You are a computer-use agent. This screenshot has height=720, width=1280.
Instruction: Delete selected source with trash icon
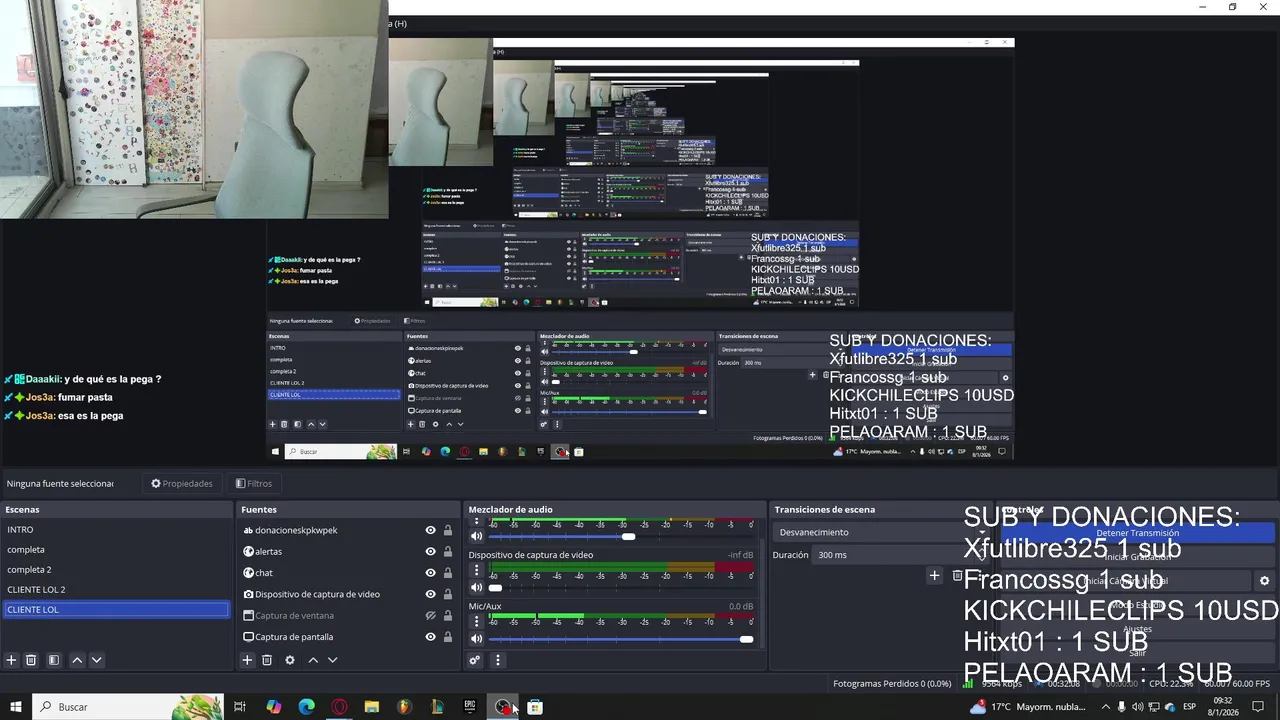click(x=267, y=660)
